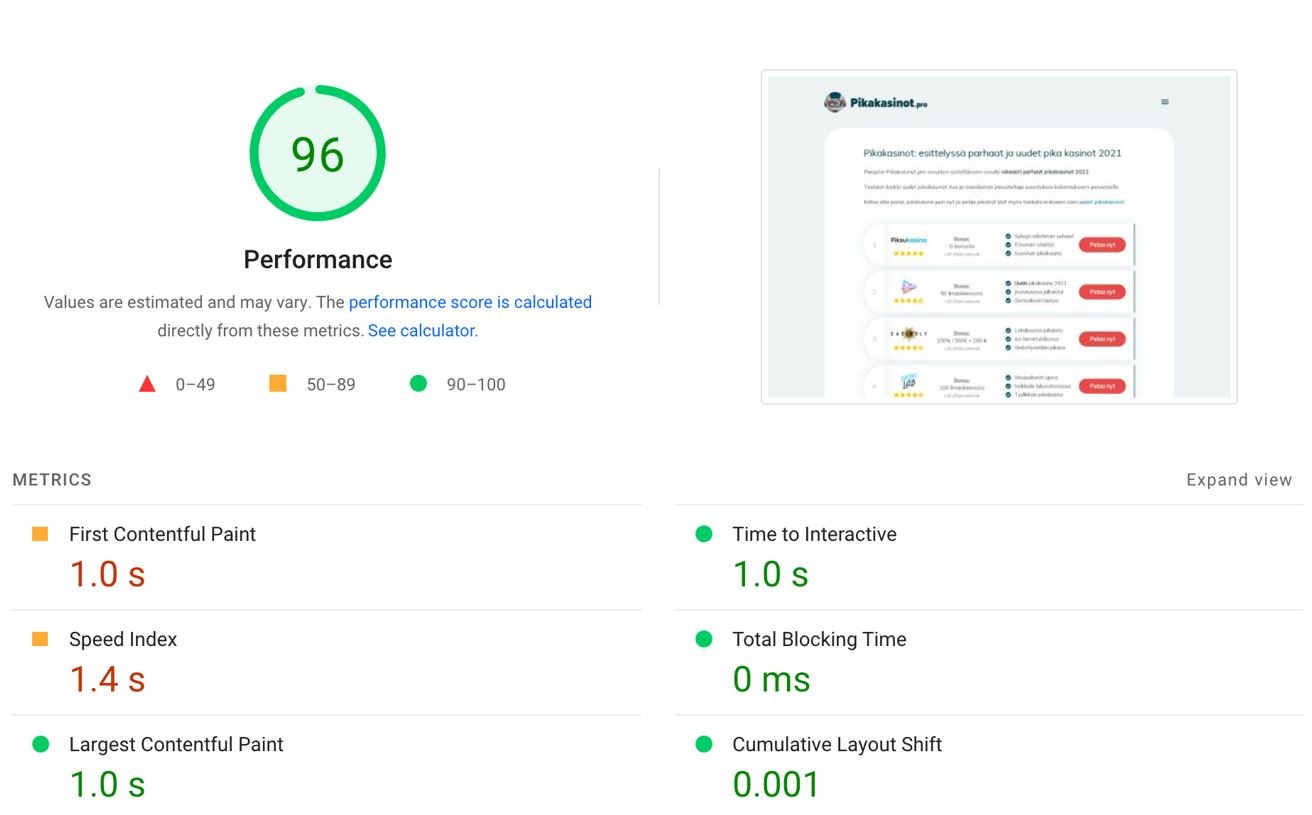This screenshot has width=1312, height=815.
Task: Click the METRICS section header
Action: [52, 480]
